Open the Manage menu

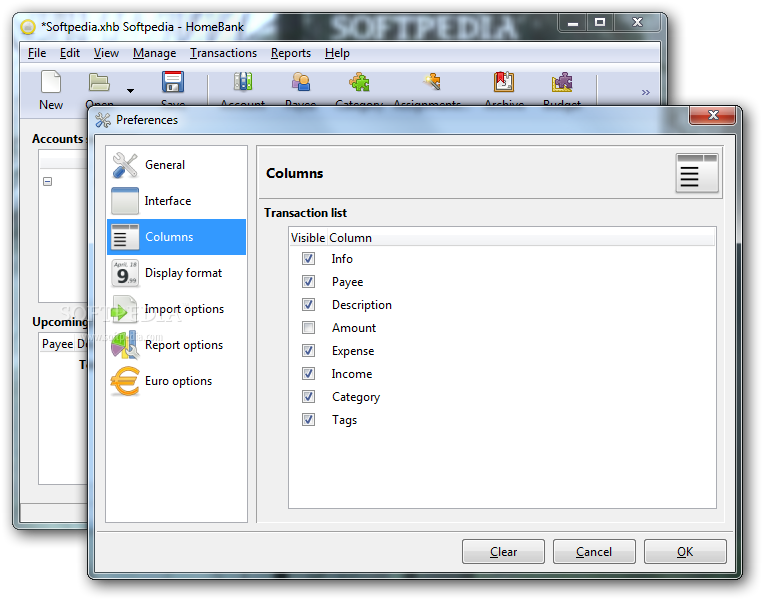(154, 53)
